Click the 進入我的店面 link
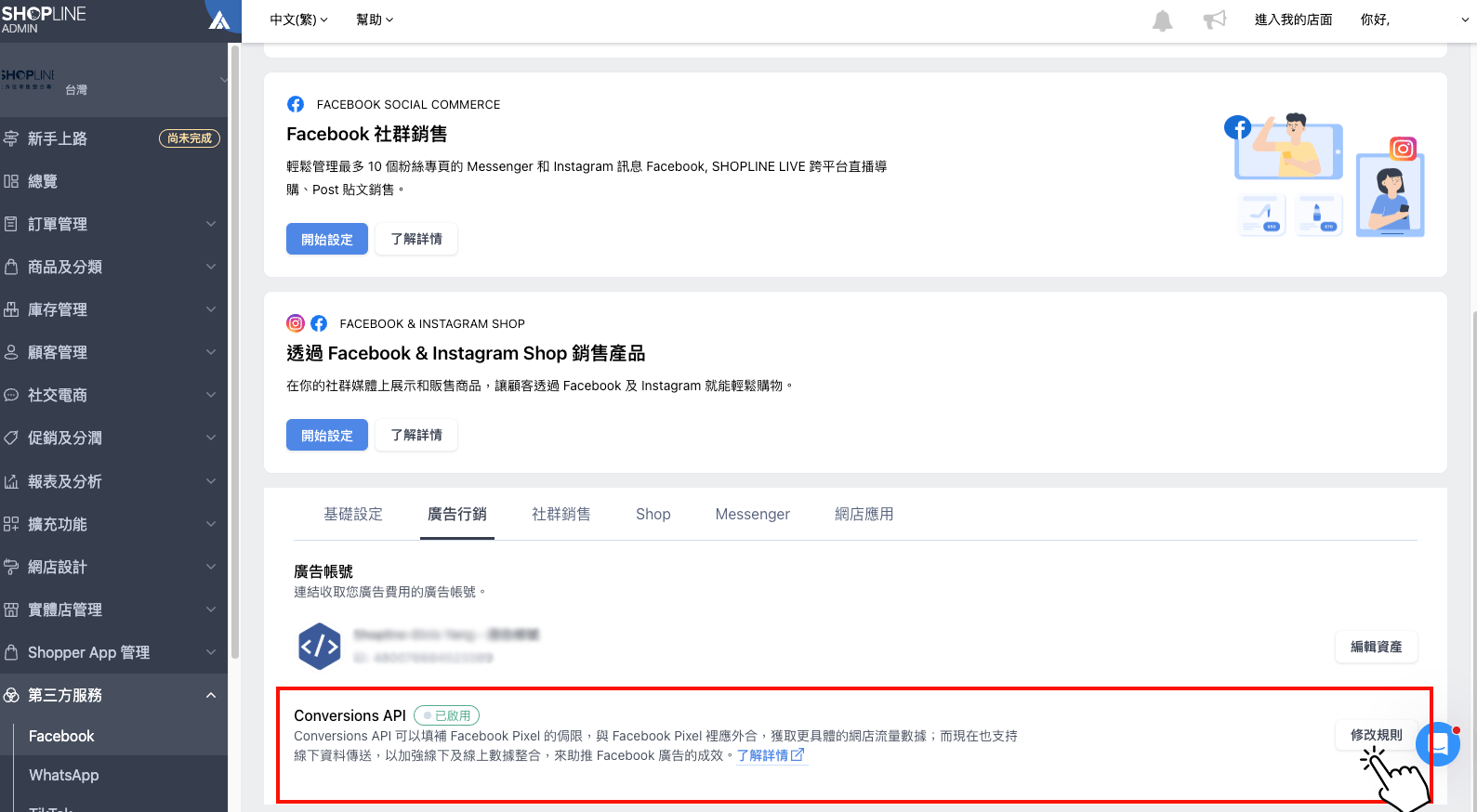 click(x=1293, y=20)
